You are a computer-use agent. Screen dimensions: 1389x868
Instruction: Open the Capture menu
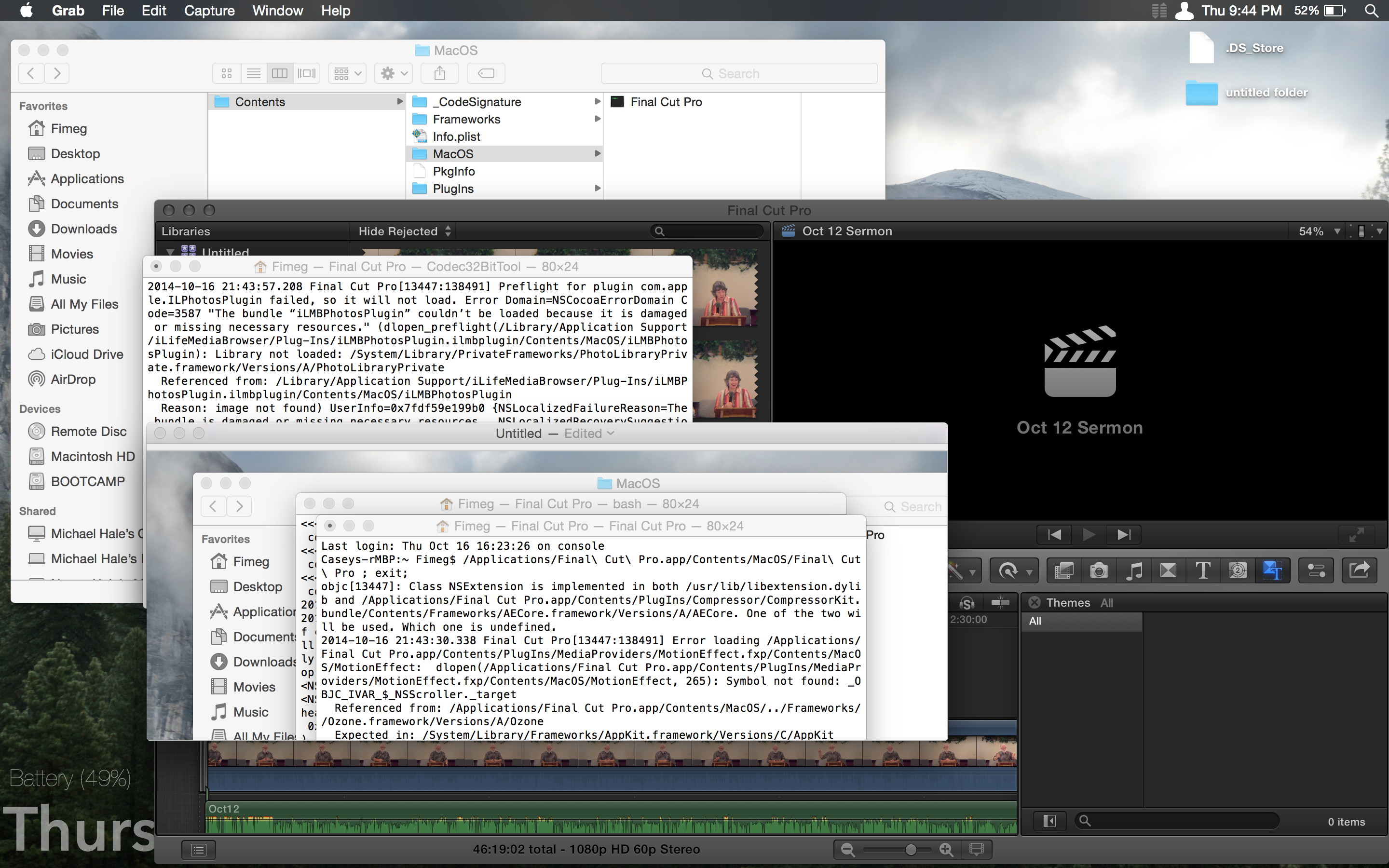[x=209, y=10]
